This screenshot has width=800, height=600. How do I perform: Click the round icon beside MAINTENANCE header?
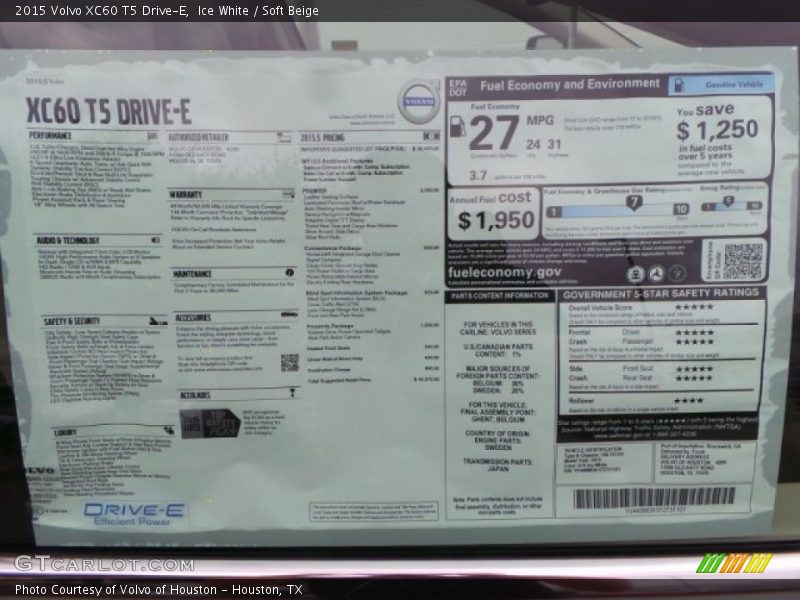289,273
